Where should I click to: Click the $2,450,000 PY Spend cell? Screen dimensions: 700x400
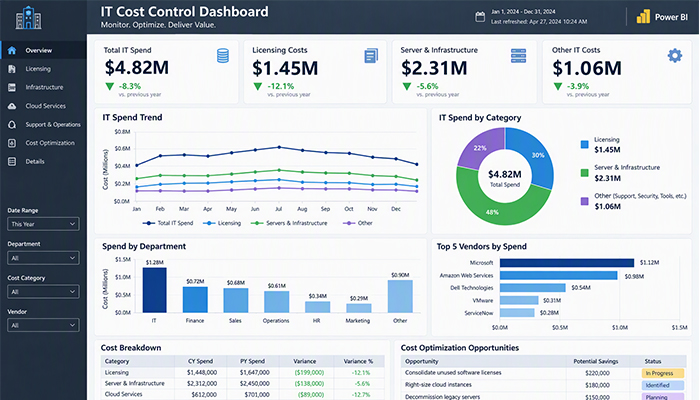pos(254,383)
